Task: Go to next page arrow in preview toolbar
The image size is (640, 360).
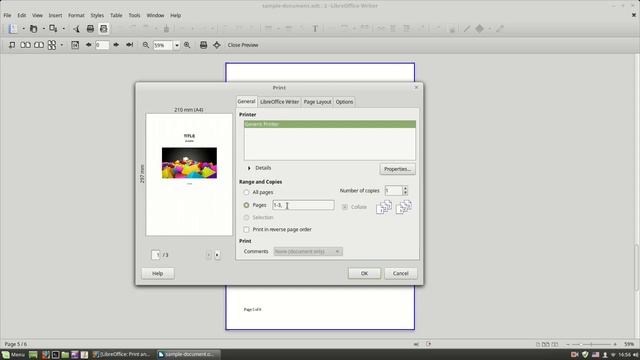Action: click(x=116, y=45)
